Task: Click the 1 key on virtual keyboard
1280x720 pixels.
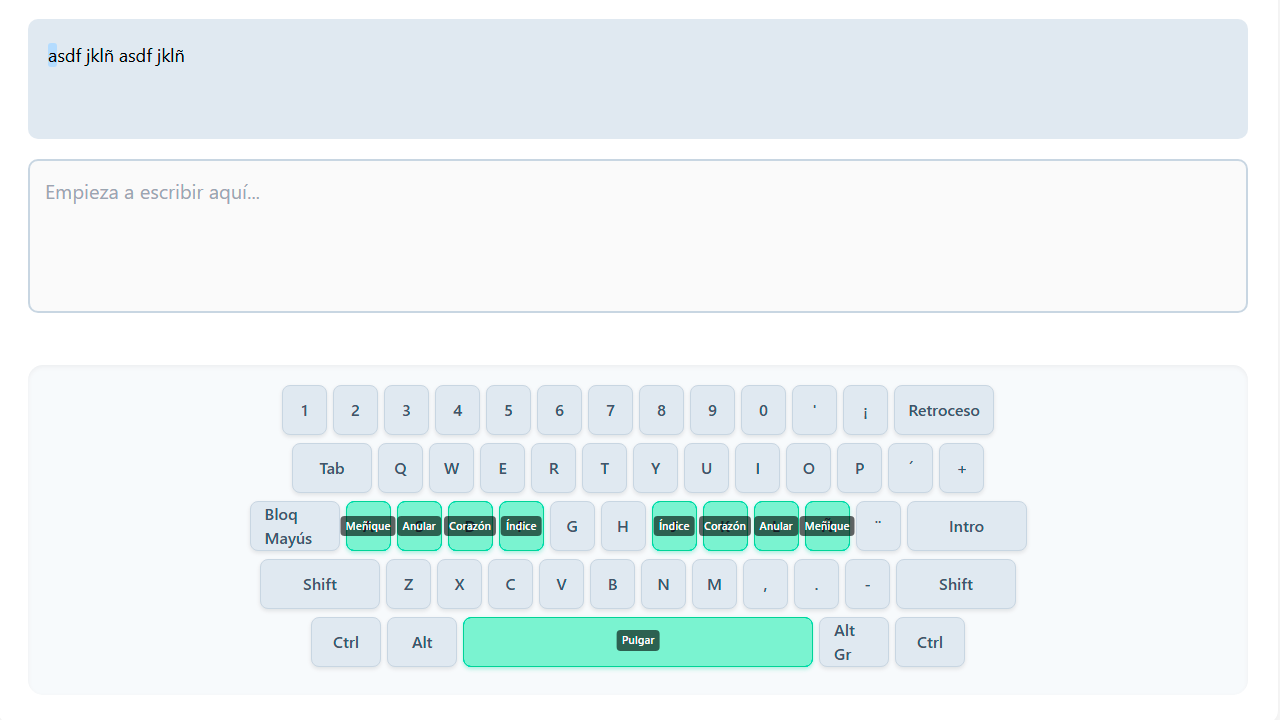Action: tap(305, 410)
